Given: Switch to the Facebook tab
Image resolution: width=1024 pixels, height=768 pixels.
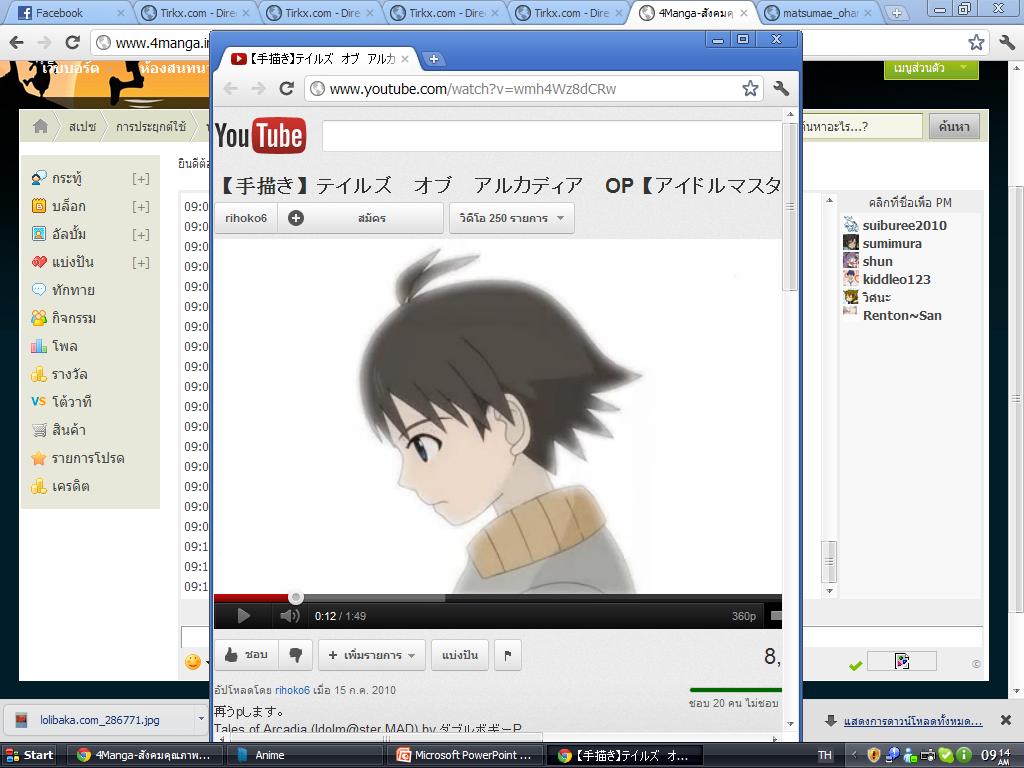Looking at the screenshot, I should [69, 12].
